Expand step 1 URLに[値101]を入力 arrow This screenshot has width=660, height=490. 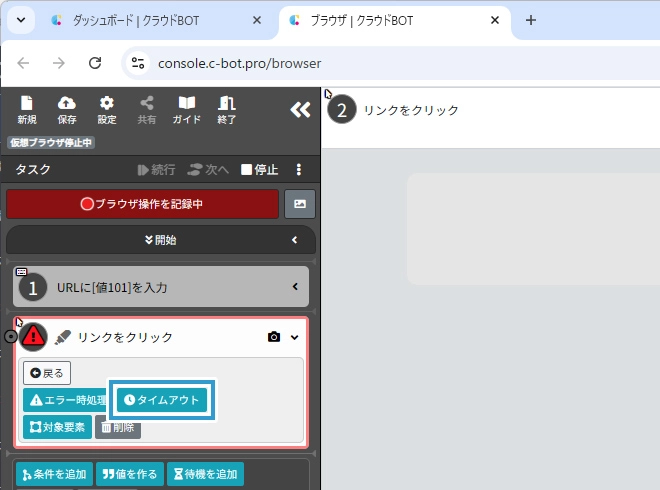tap(295, 287)
